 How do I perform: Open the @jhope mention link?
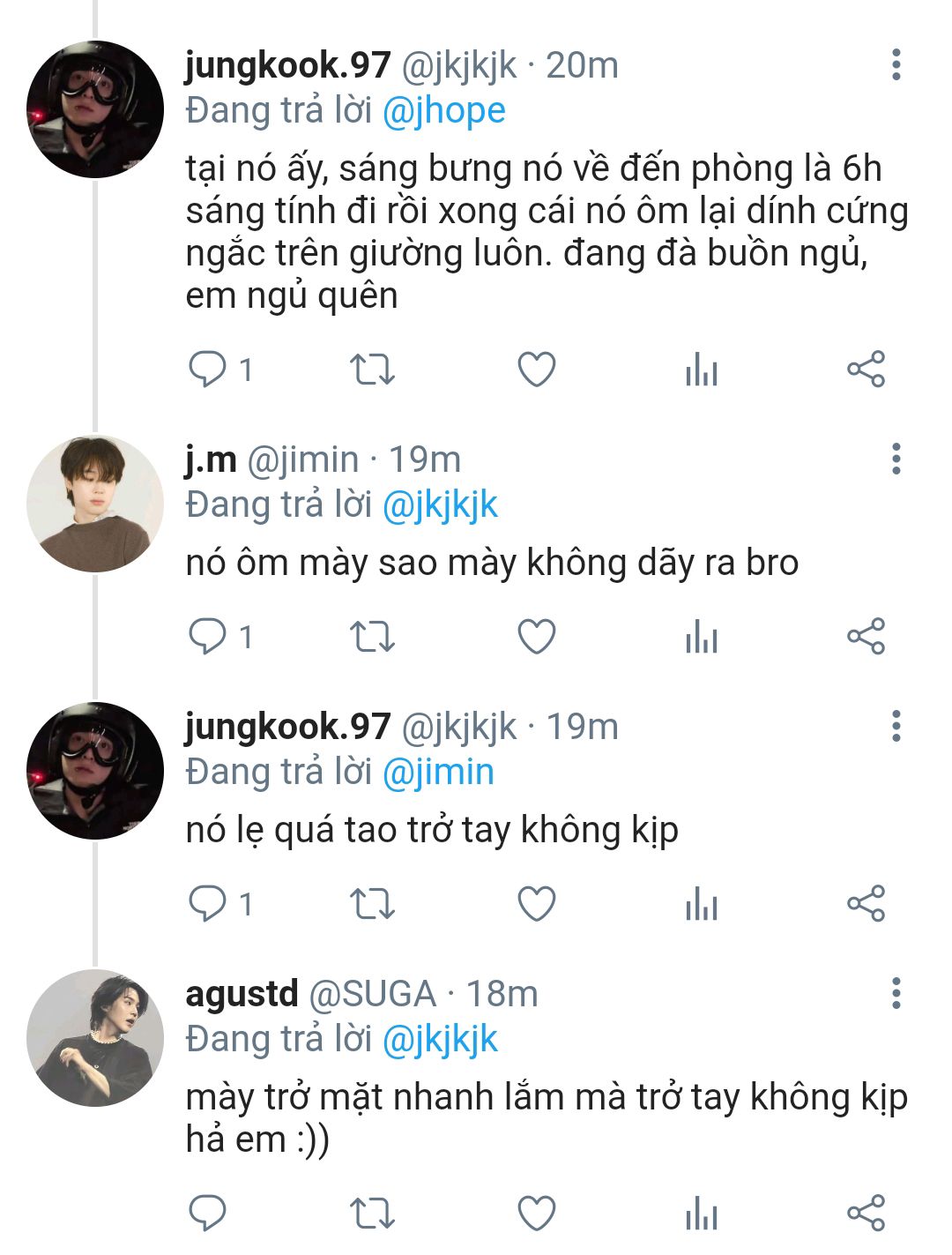tap(443, 111)
